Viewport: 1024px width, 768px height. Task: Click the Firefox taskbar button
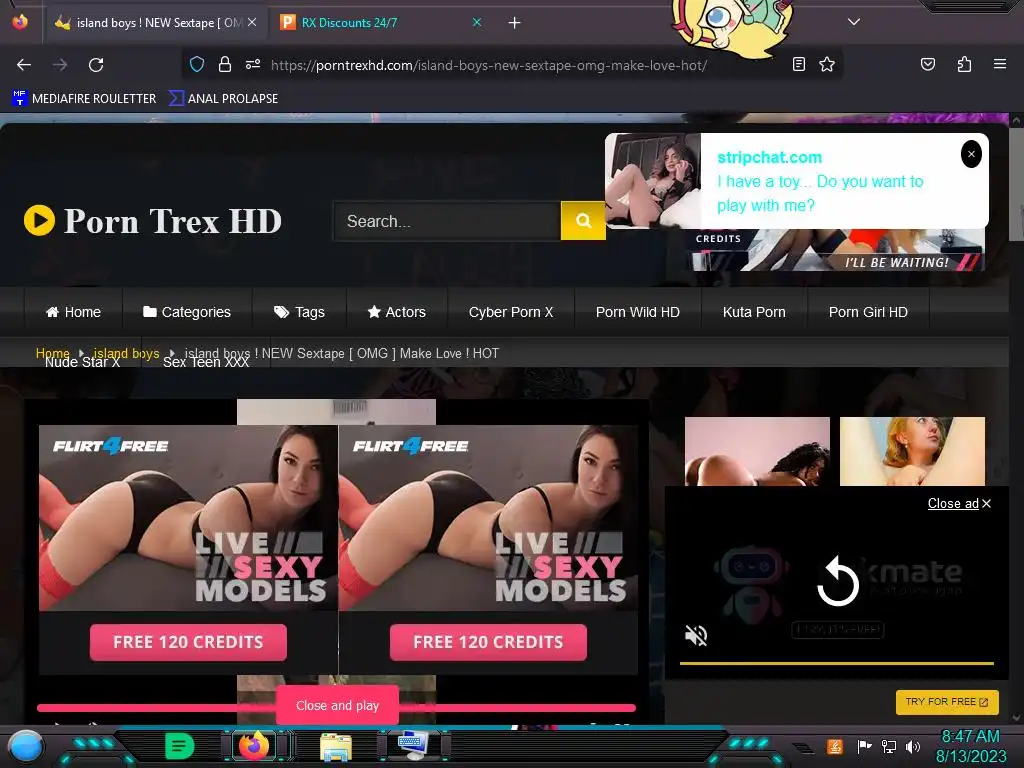[x=254, y=746]
